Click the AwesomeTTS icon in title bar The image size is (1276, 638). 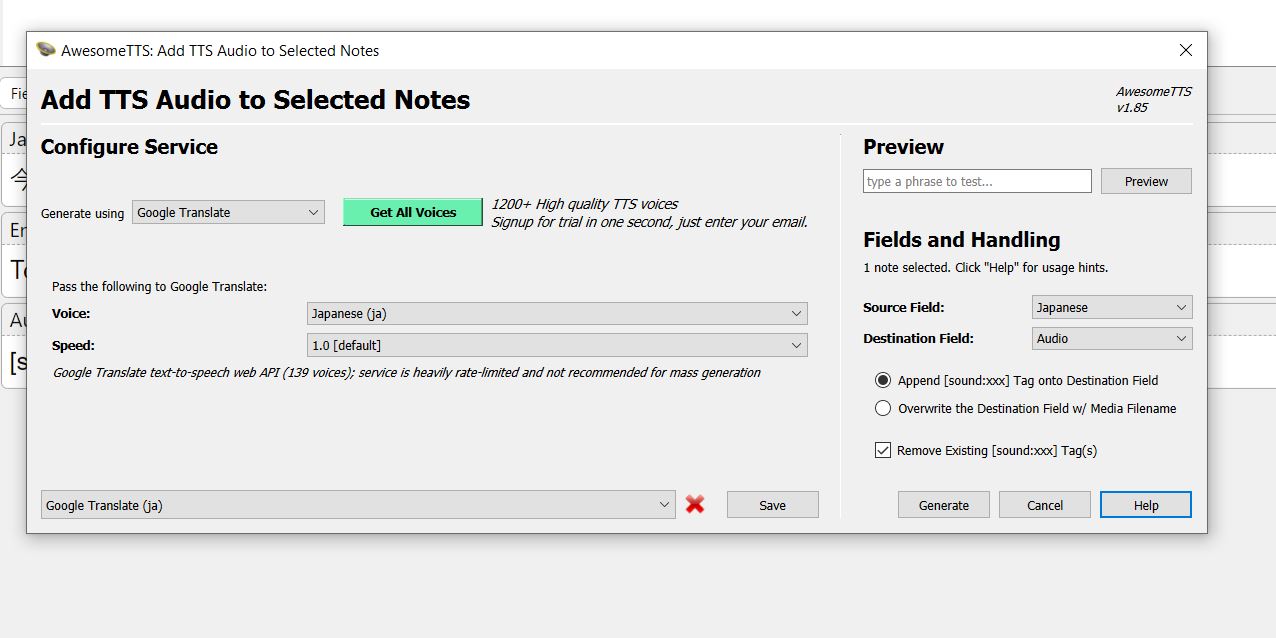(x=45, y=50)
